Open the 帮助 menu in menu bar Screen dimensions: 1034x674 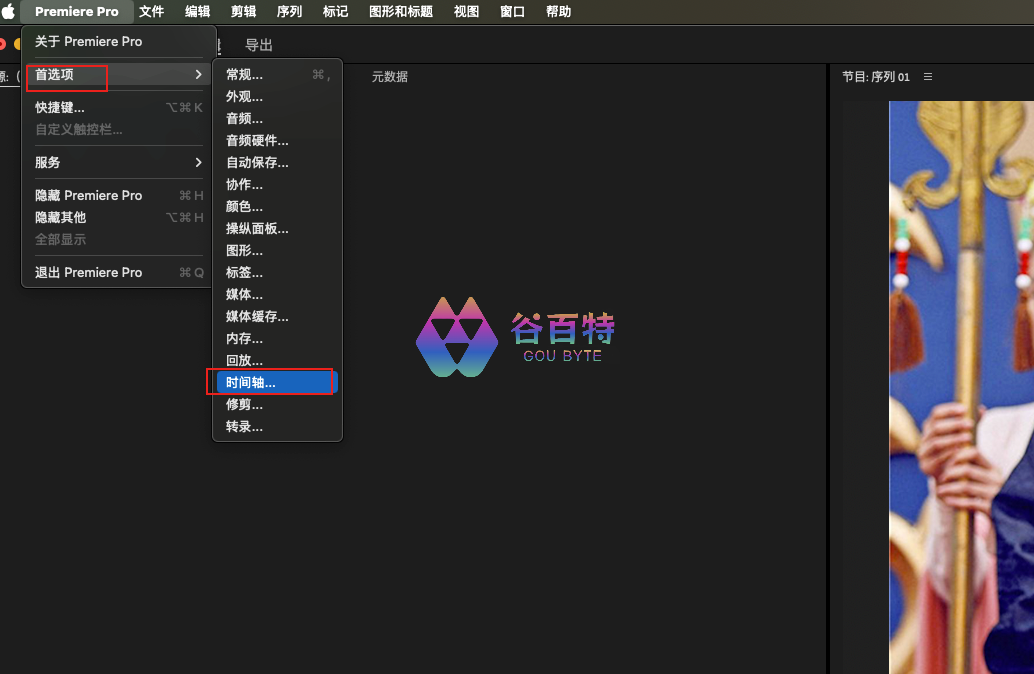(x=558, y=12)
